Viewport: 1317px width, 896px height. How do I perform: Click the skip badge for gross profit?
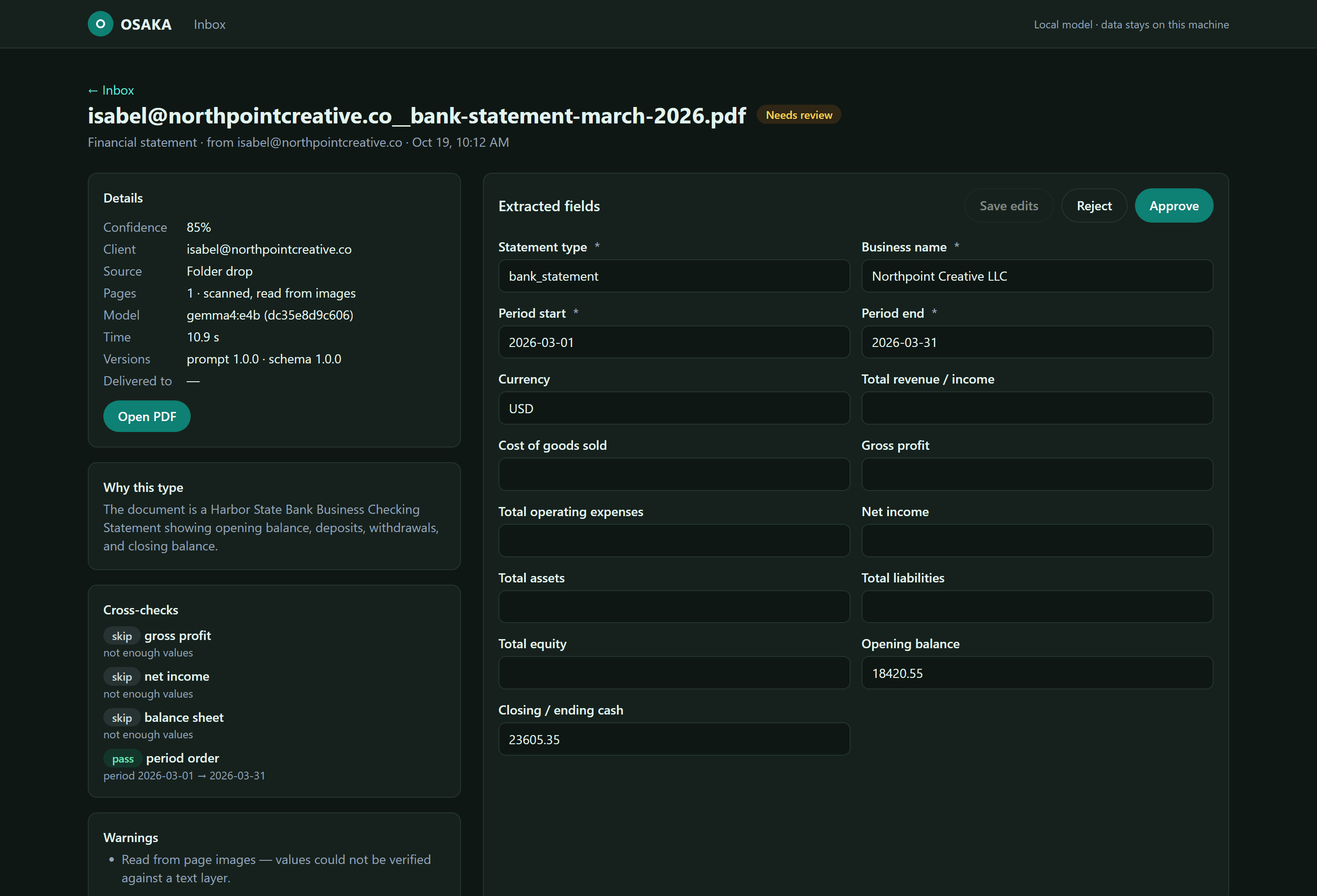(x=121, y=636)
